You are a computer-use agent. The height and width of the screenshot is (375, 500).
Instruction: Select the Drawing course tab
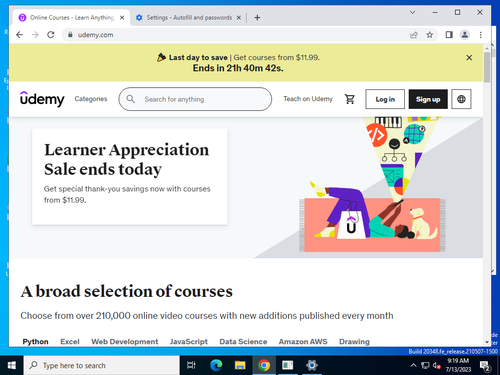(354, 342)
